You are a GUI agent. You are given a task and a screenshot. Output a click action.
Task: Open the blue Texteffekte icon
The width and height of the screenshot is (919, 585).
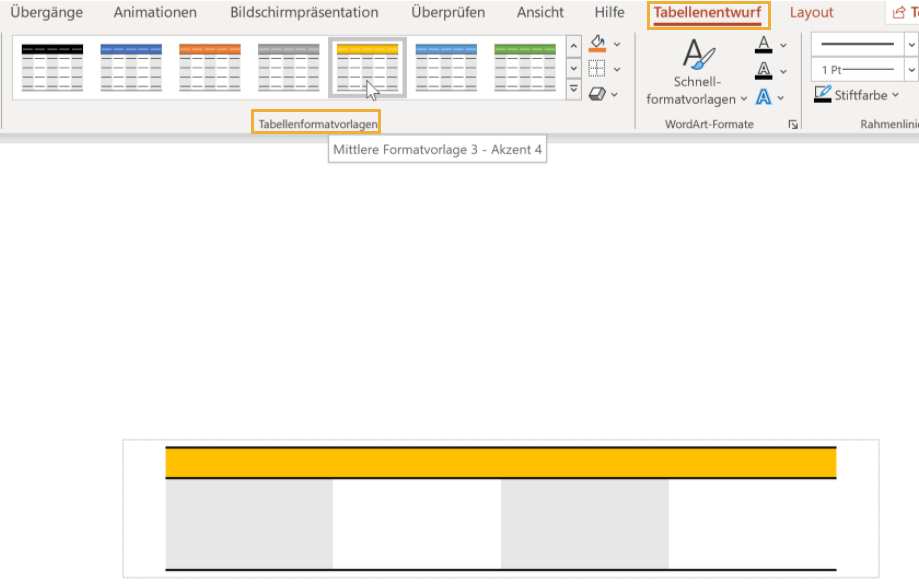(763, 96)
